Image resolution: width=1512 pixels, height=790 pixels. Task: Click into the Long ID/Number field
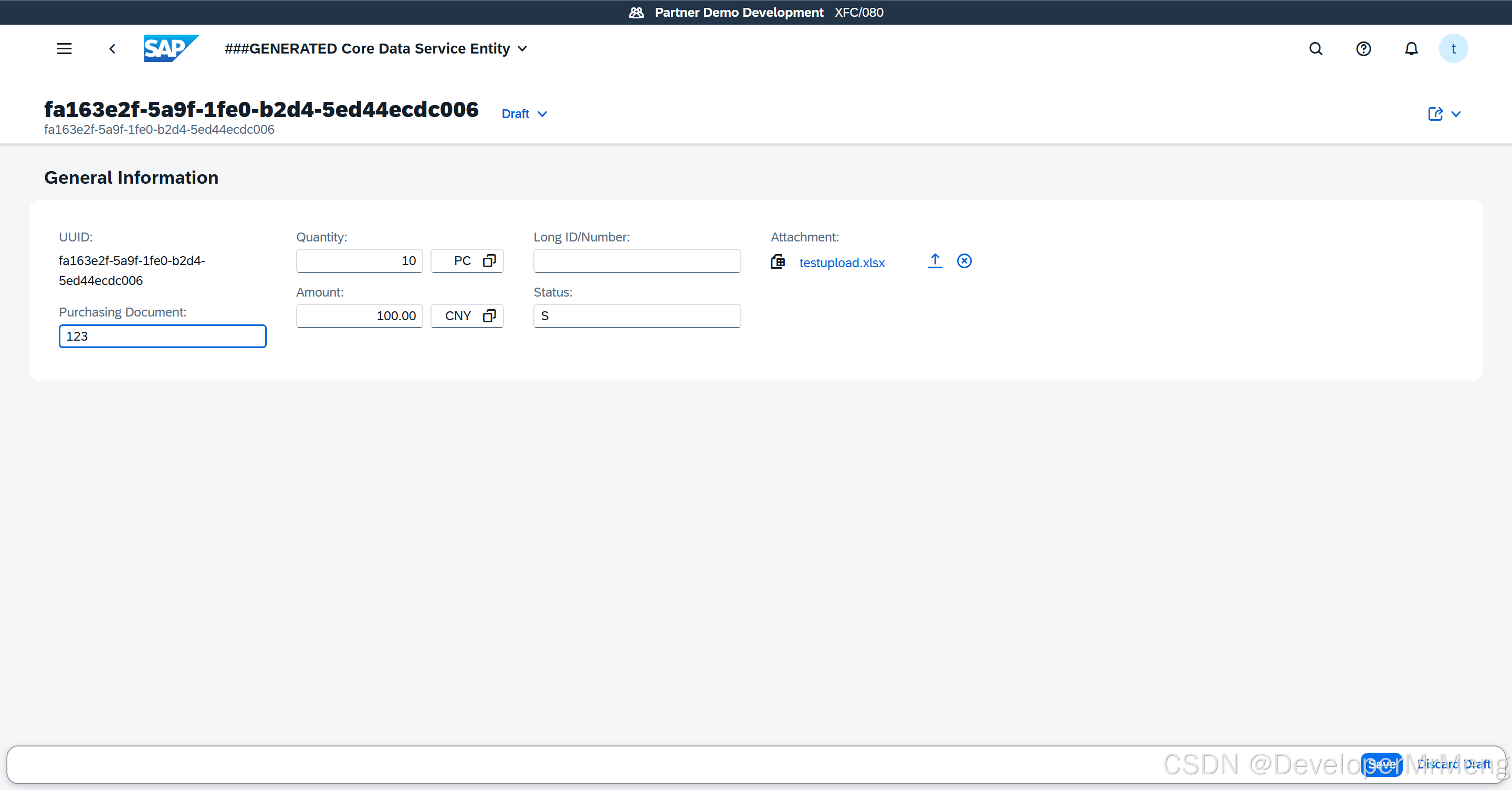click(x=636, y=260)
